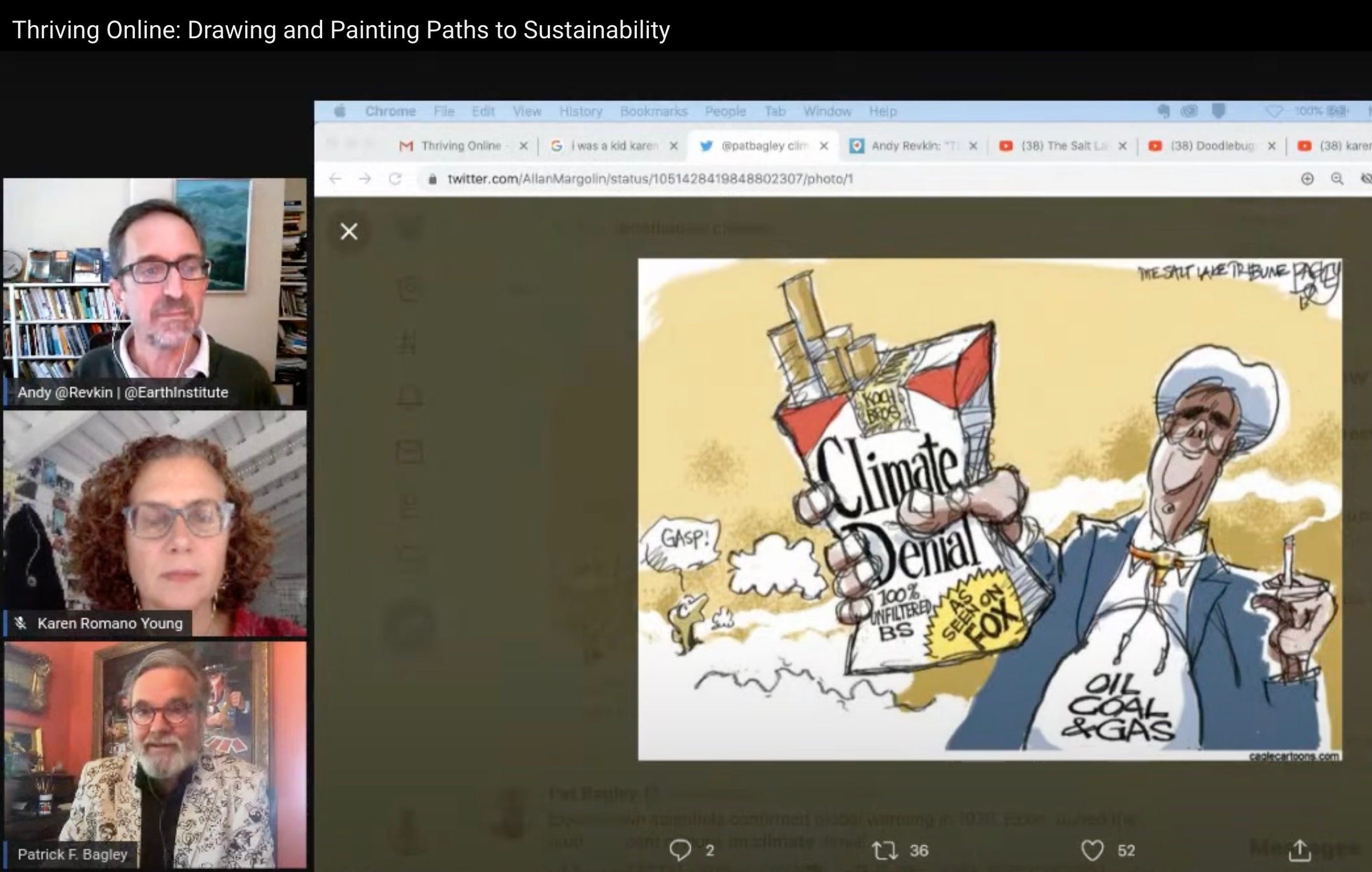Open the People menu
The image size is (1372, 872).
click(725, 111)
